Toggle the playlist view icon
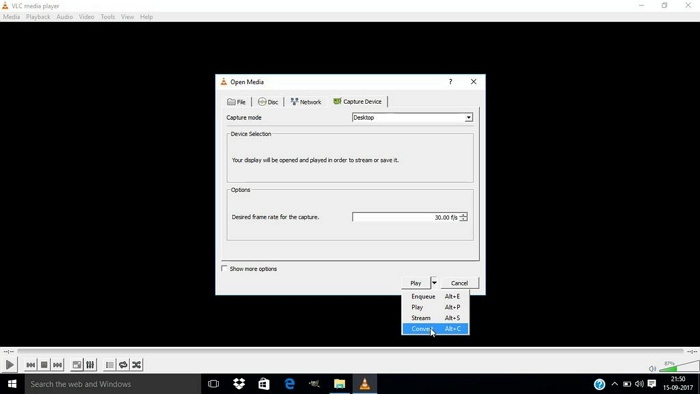Image resolution: width=700 pixels, height=394 pixels. pos(109,365)
